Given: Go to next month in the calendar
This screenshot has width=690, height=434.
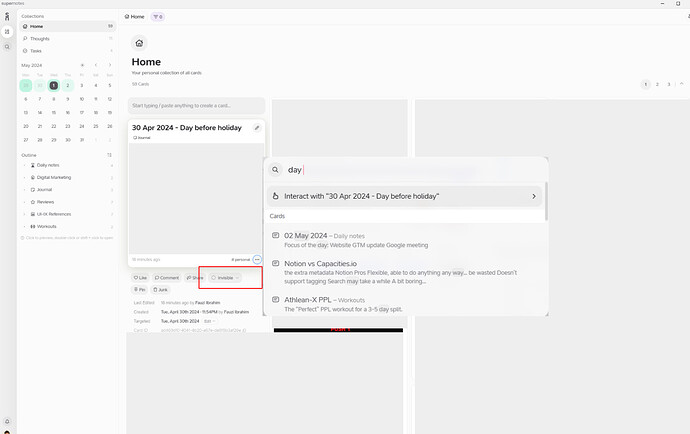Looking at the screenshot, I should click(109, 65).
